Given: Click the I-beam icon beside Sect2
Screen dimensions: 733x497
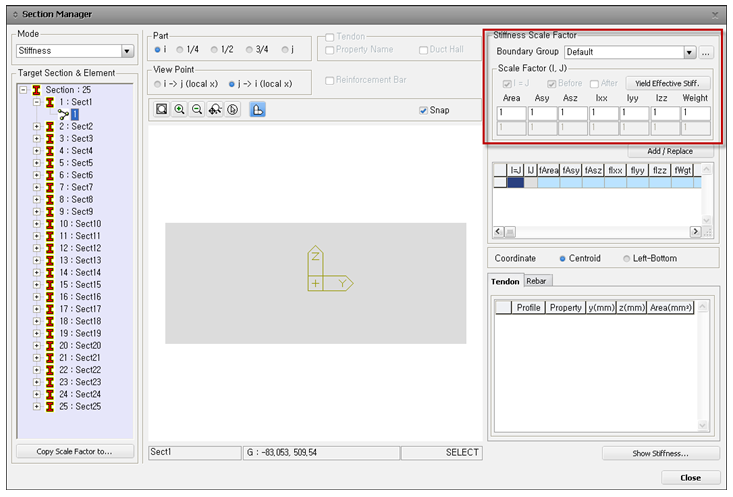Looking at the screenshot, I should tap(50, 126).
